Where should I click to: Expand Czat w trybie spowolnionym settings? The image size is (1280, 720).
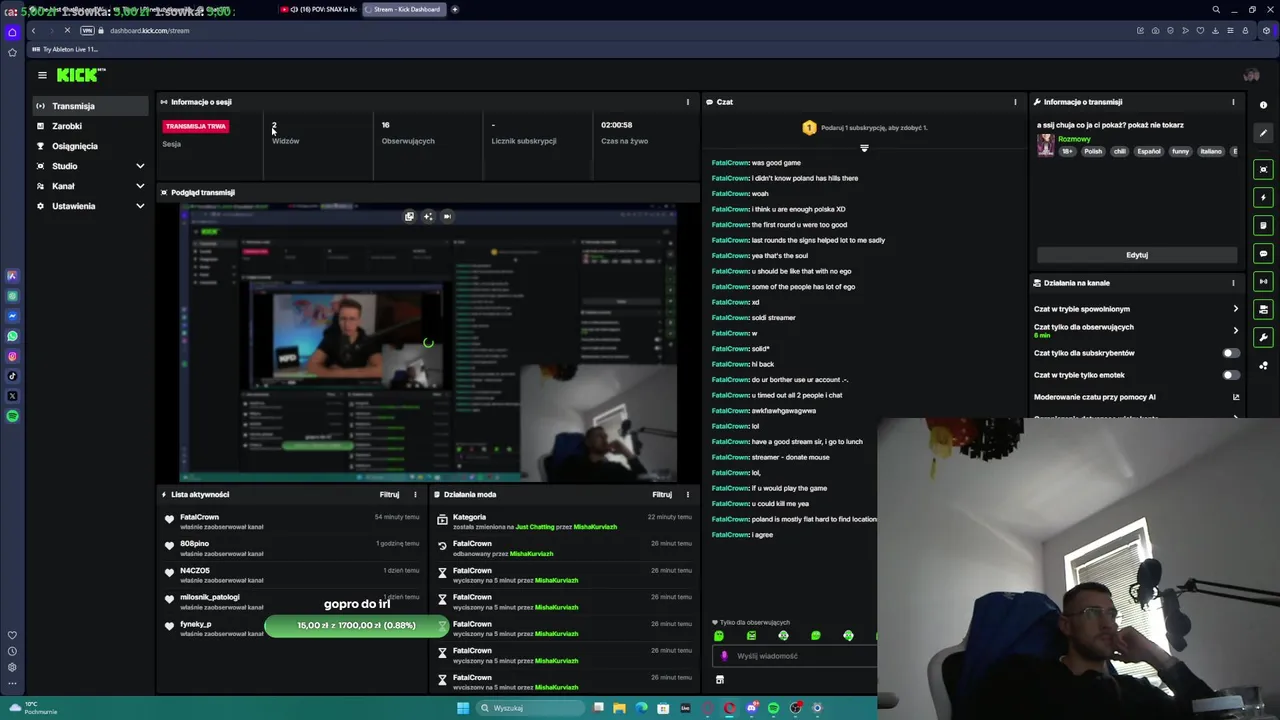point(1136,309)
